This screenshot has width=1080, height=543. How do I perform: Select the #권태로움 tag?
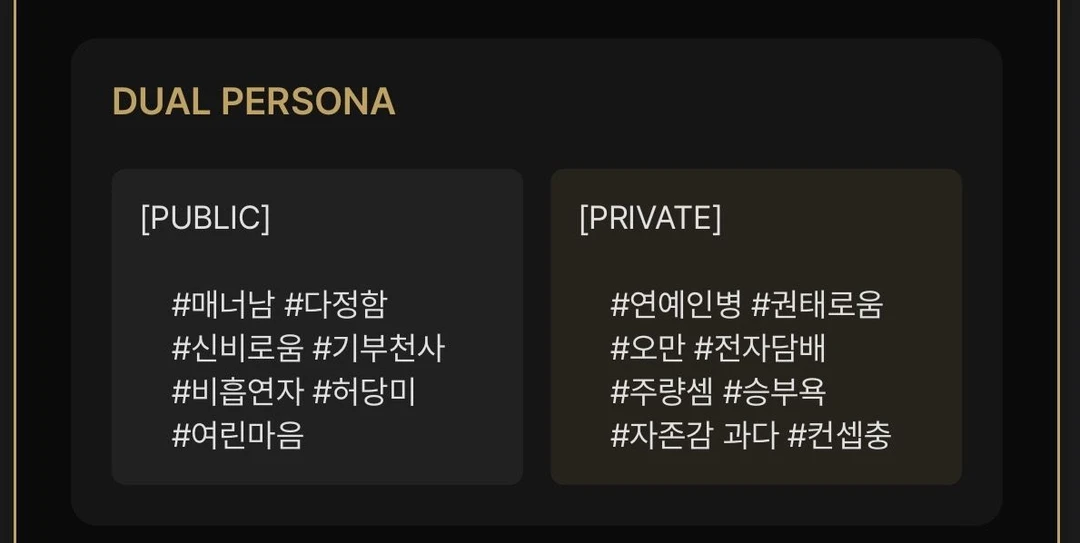(817, 304)
